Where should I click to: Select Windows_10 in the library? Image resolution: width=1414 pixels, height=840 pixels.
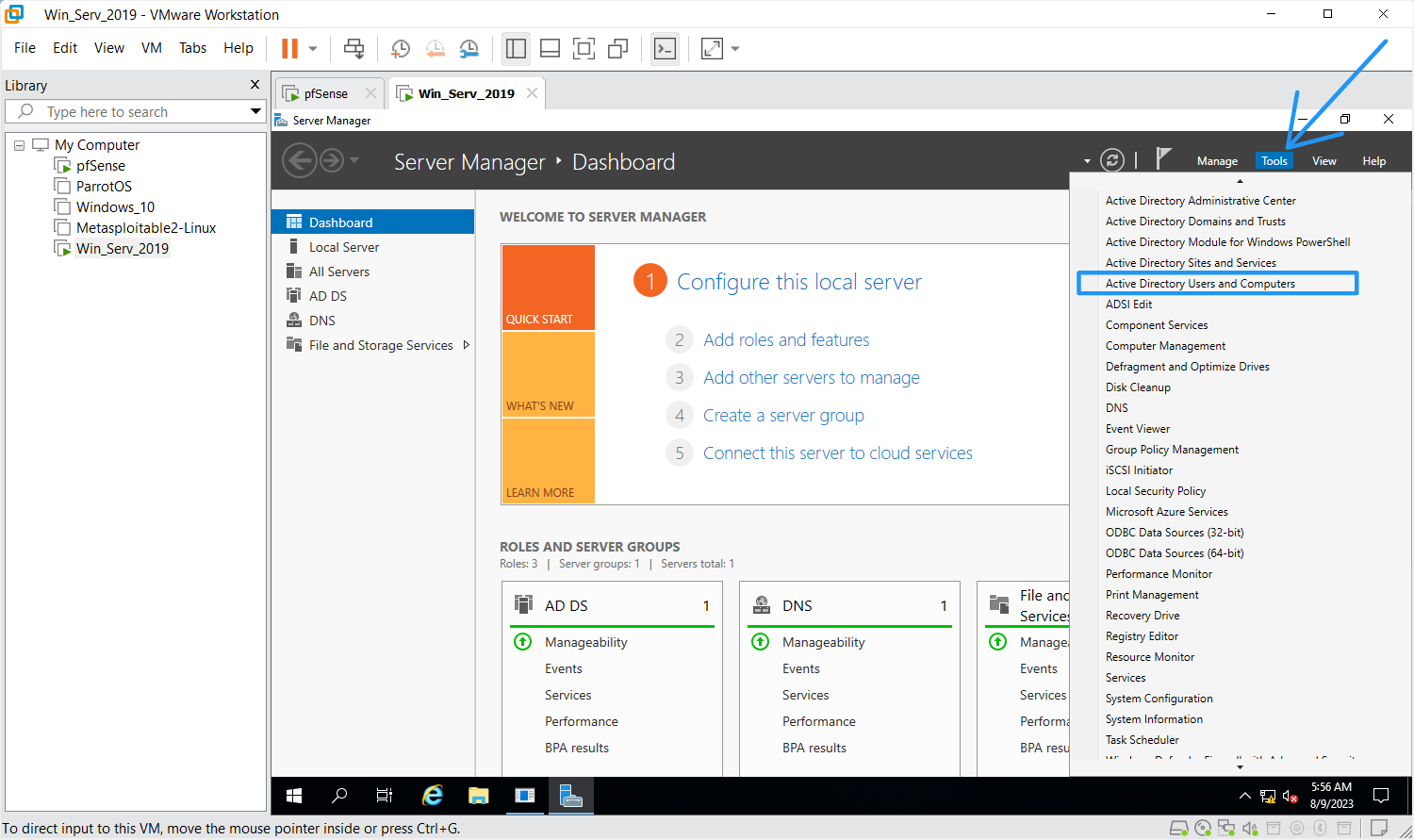pos(115,207)
